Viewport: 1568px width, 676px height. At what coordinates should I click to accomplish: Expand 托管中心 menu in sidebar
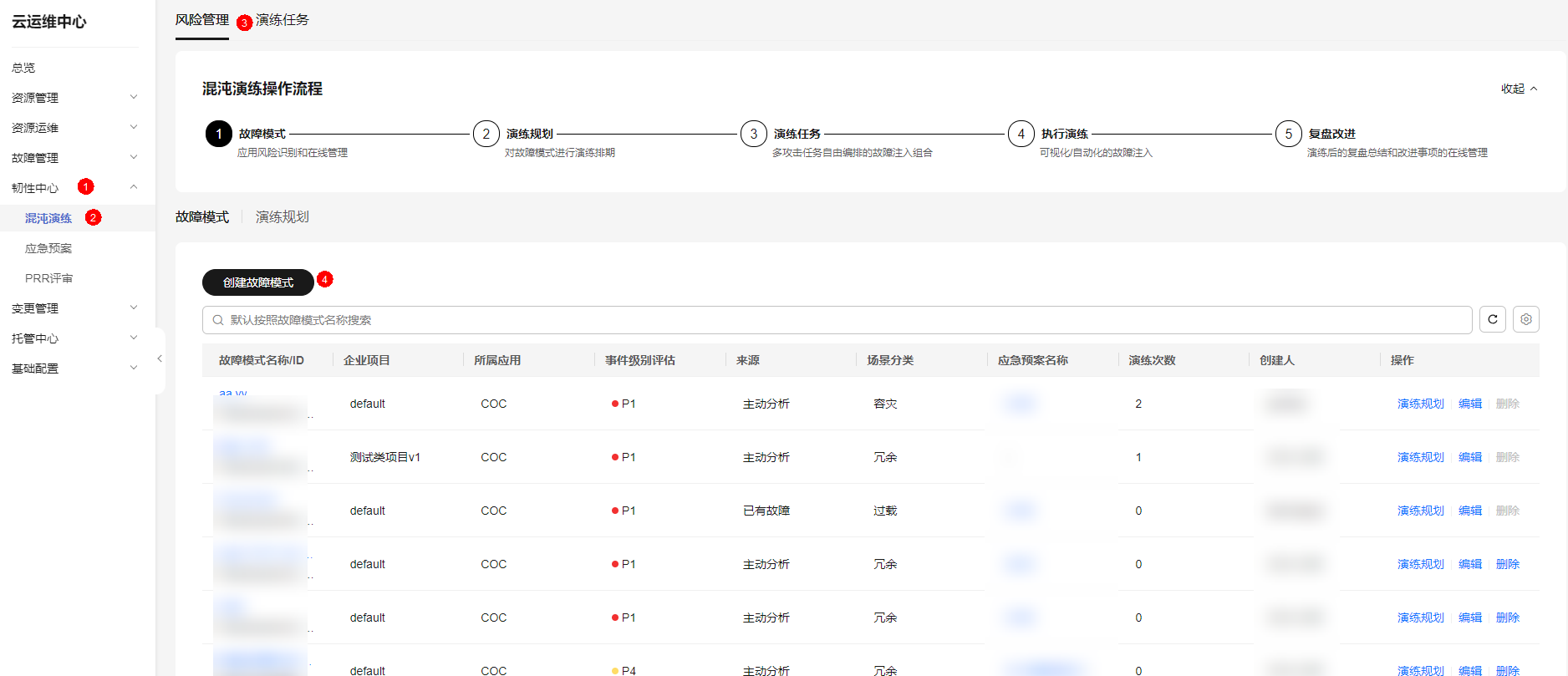75,338
